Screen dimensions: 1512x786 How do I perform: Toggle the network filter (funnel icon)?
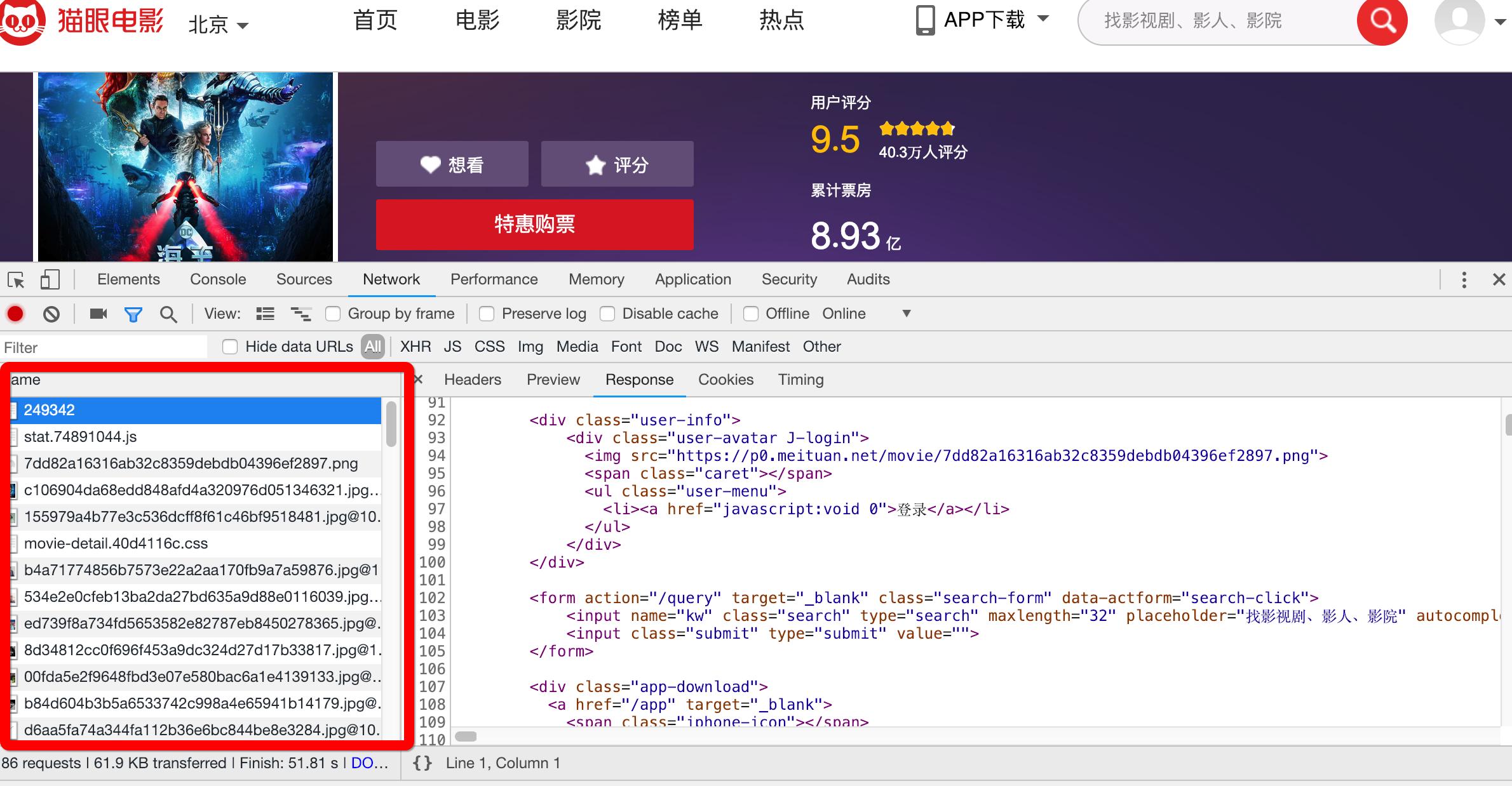tap(133, 314)
